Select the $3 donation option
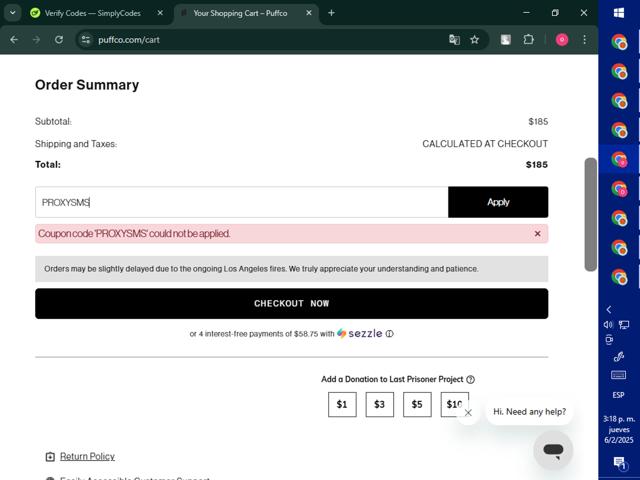 tap(380, 404)
